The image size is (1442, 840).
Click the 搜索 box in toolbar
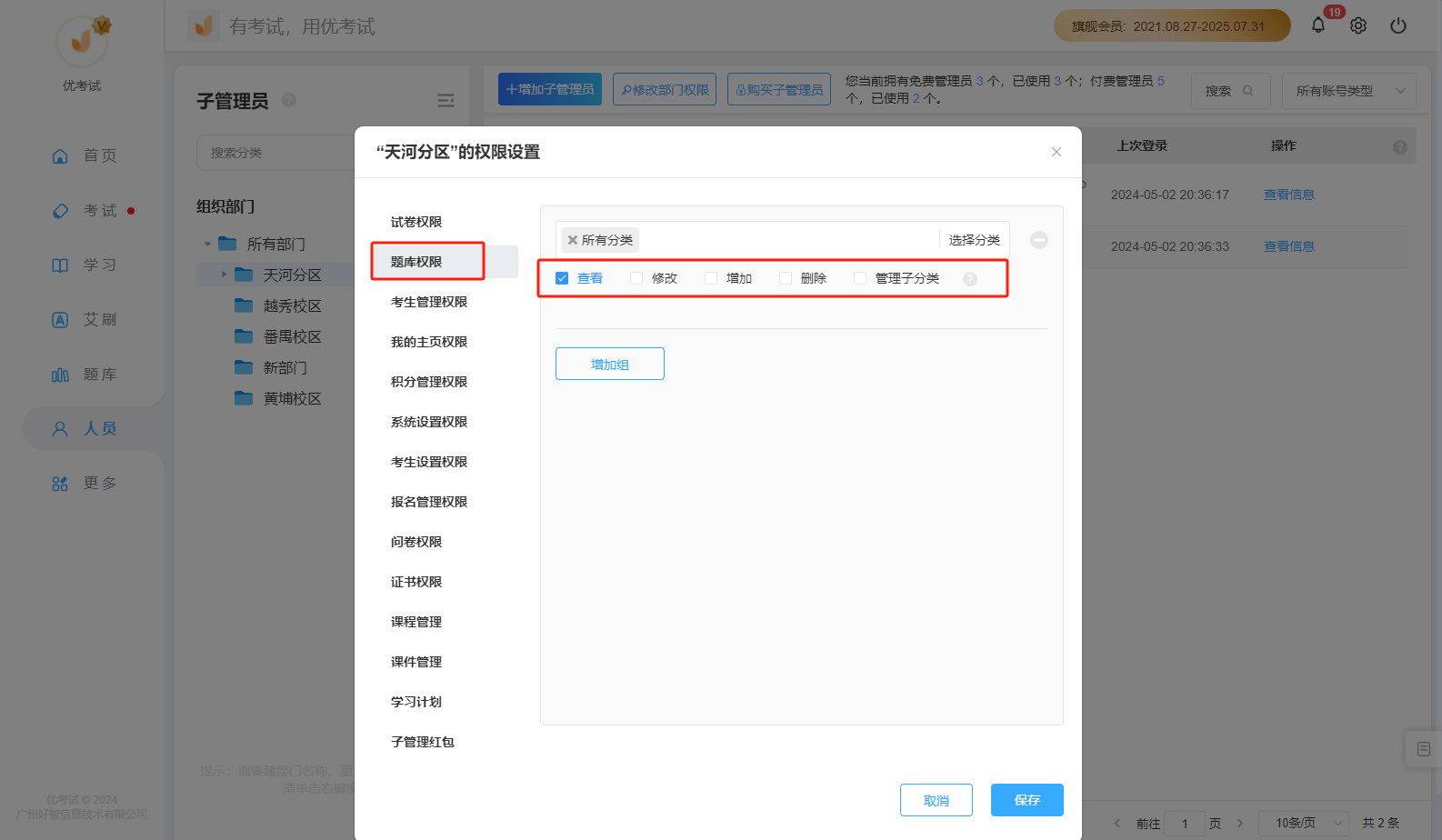point(1231,91)
